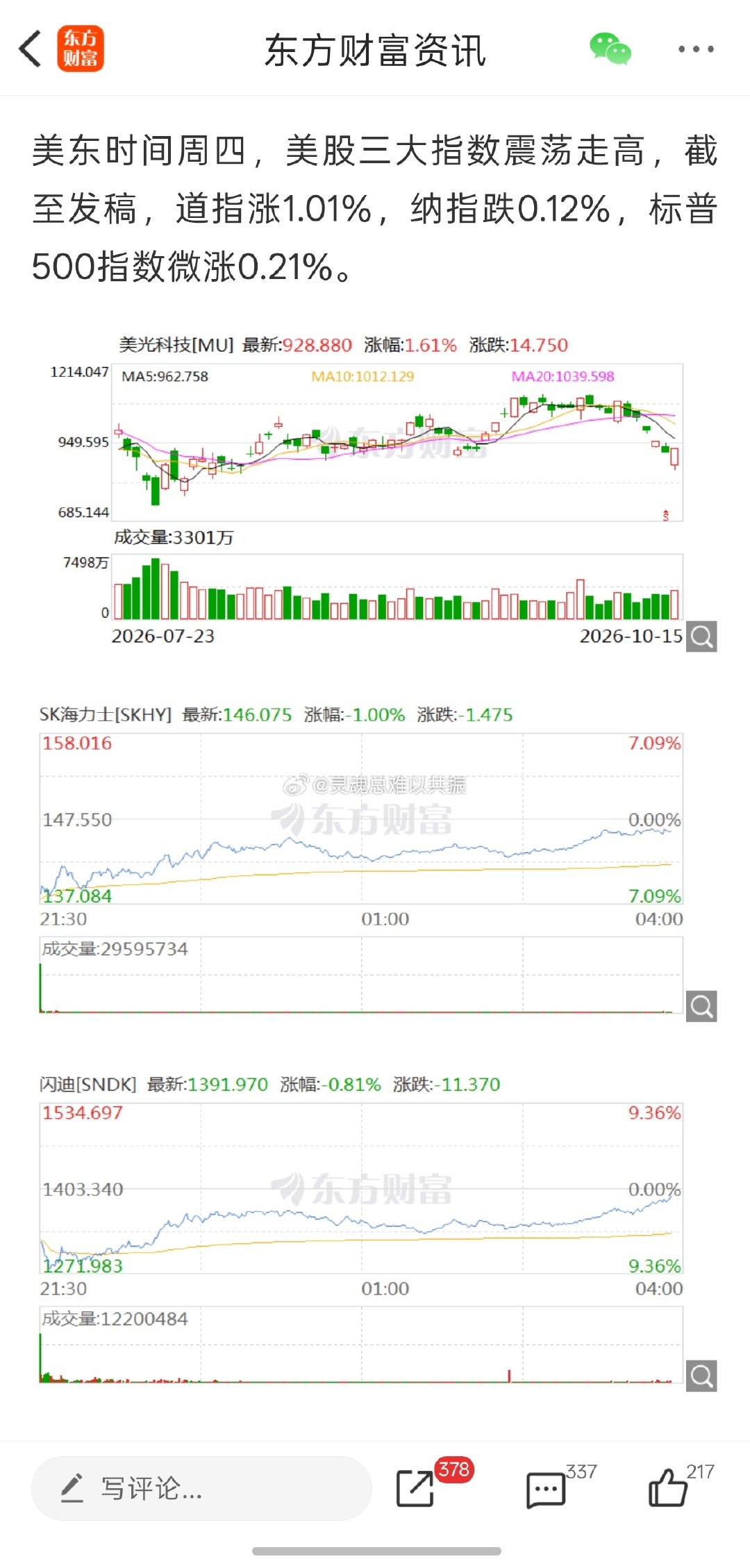Enlarge the 美光科技 MU chart with magnifier
The height and width of the screenshot is (1568, 750).
point(701,637)
